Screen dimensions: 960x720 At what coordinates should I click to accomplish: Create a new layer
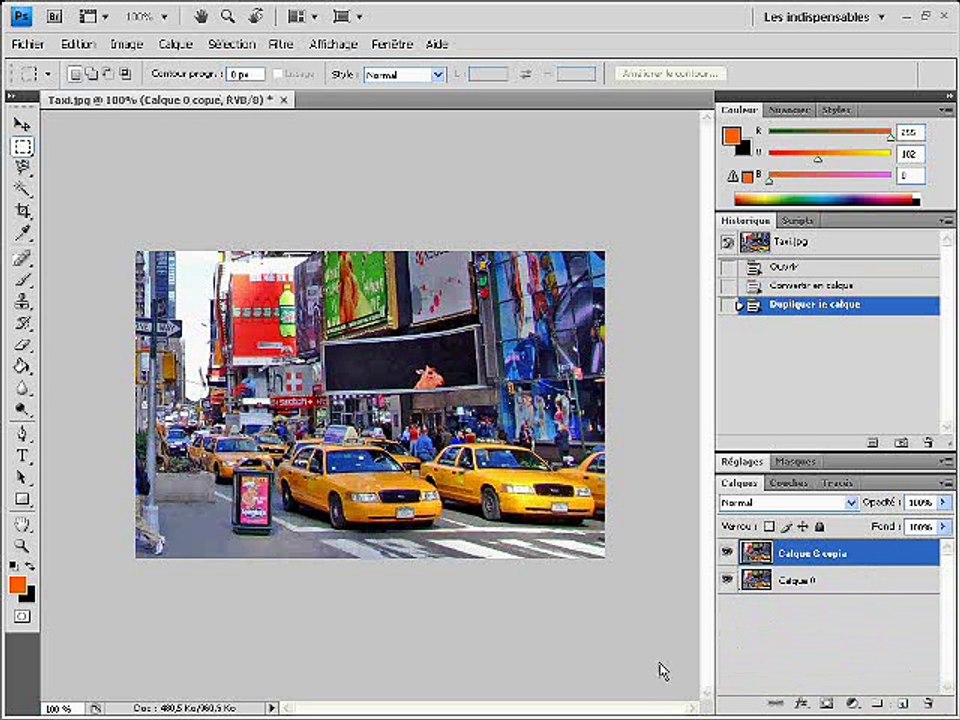(904, 703)
